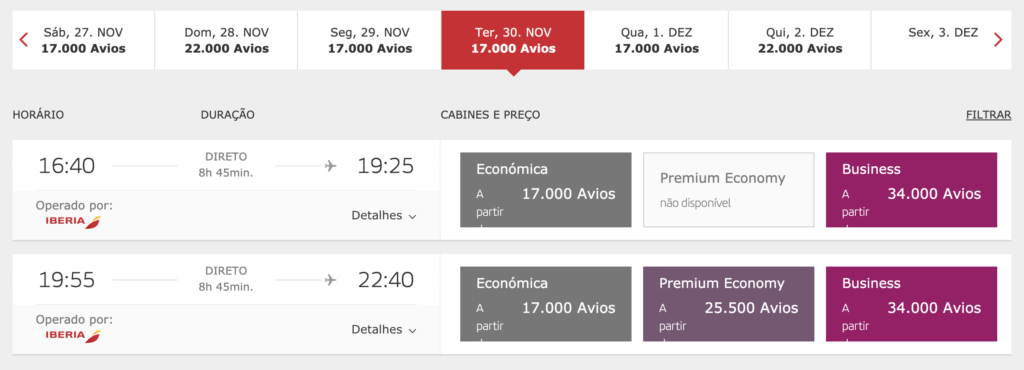
Task: Open the FILTRAR link
Action: 988,115
